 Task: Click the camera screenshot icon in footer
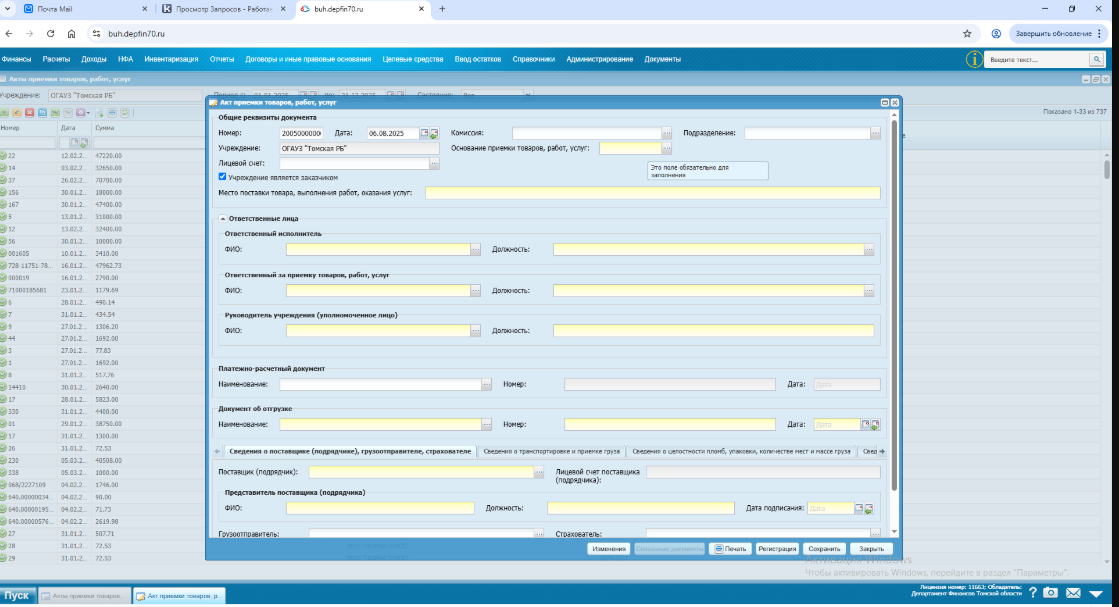tap(1050, 593)
